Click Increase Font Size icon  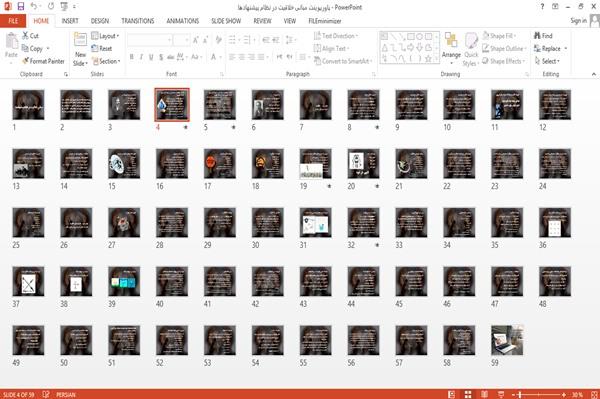pyautogui.click(x=196, y=40)
